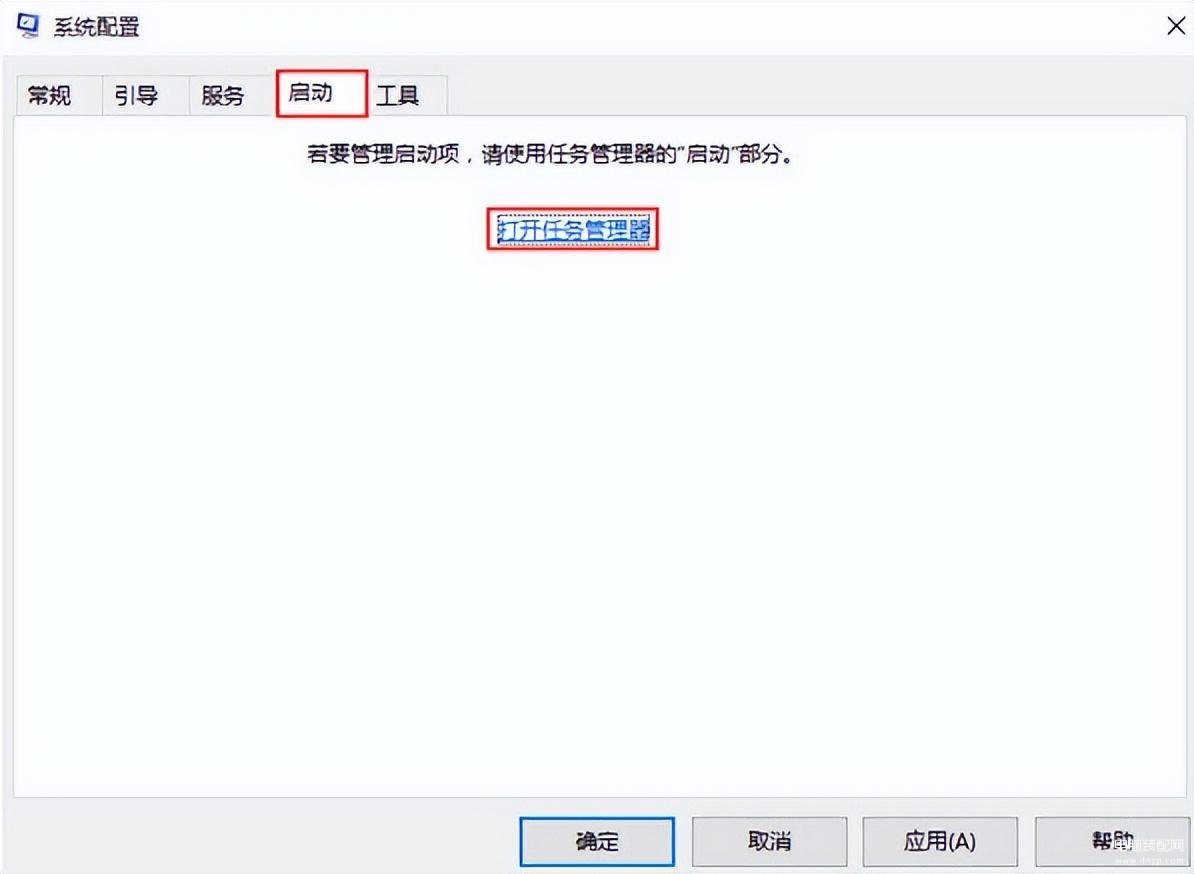Activate the General (常规) settings tab
This screenshot has width=1194, height=874.
[x=50, y=95]
